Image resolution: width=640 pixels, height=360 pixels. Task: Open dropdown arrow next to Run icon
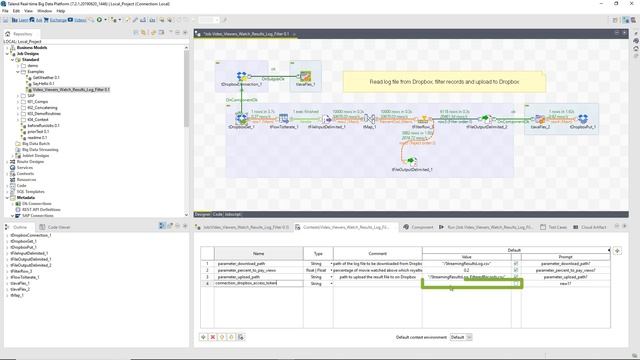pyautogui.click(x=105, y=20)
